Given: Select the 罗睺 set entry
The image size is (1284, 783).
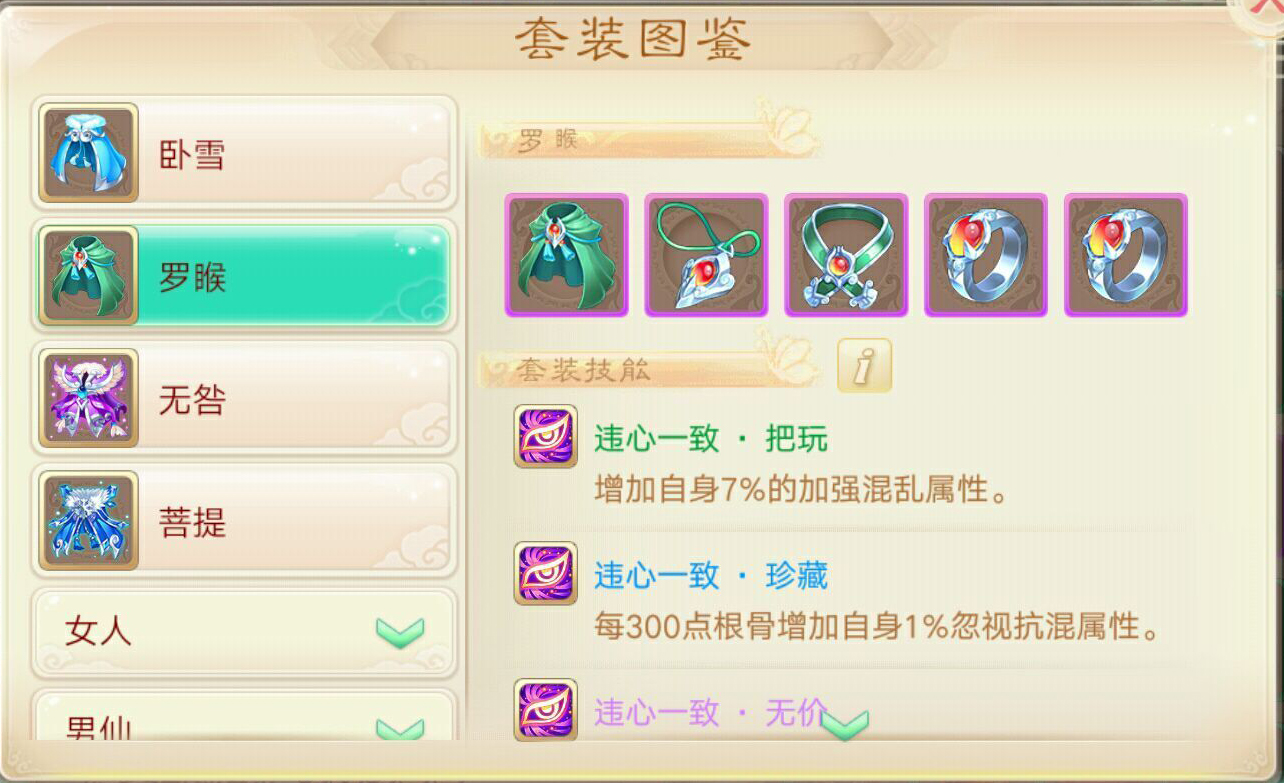Looking at the screenshot, I should (x=244, y=276).
